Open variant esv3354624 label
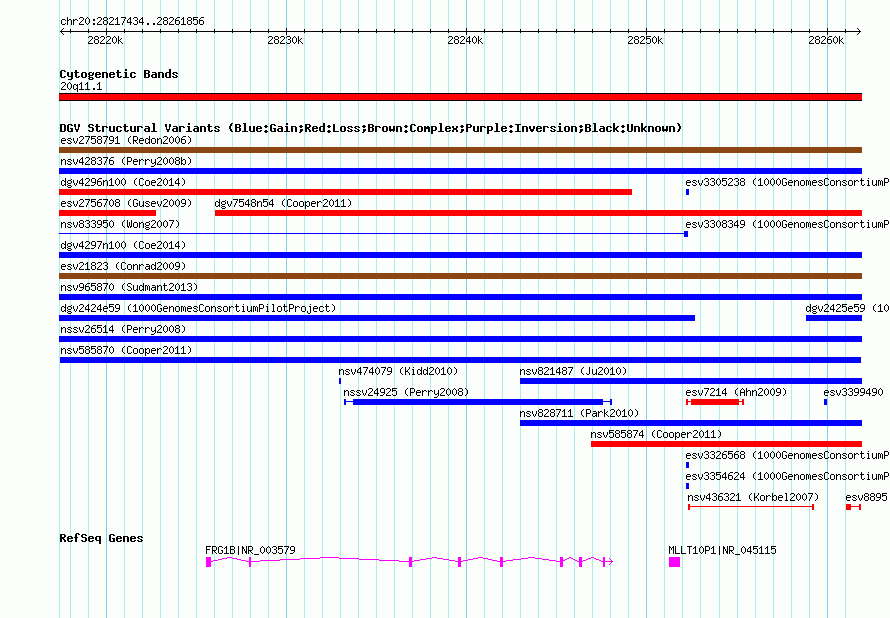This screenshot has width=890, height=618. pos(787,476)
